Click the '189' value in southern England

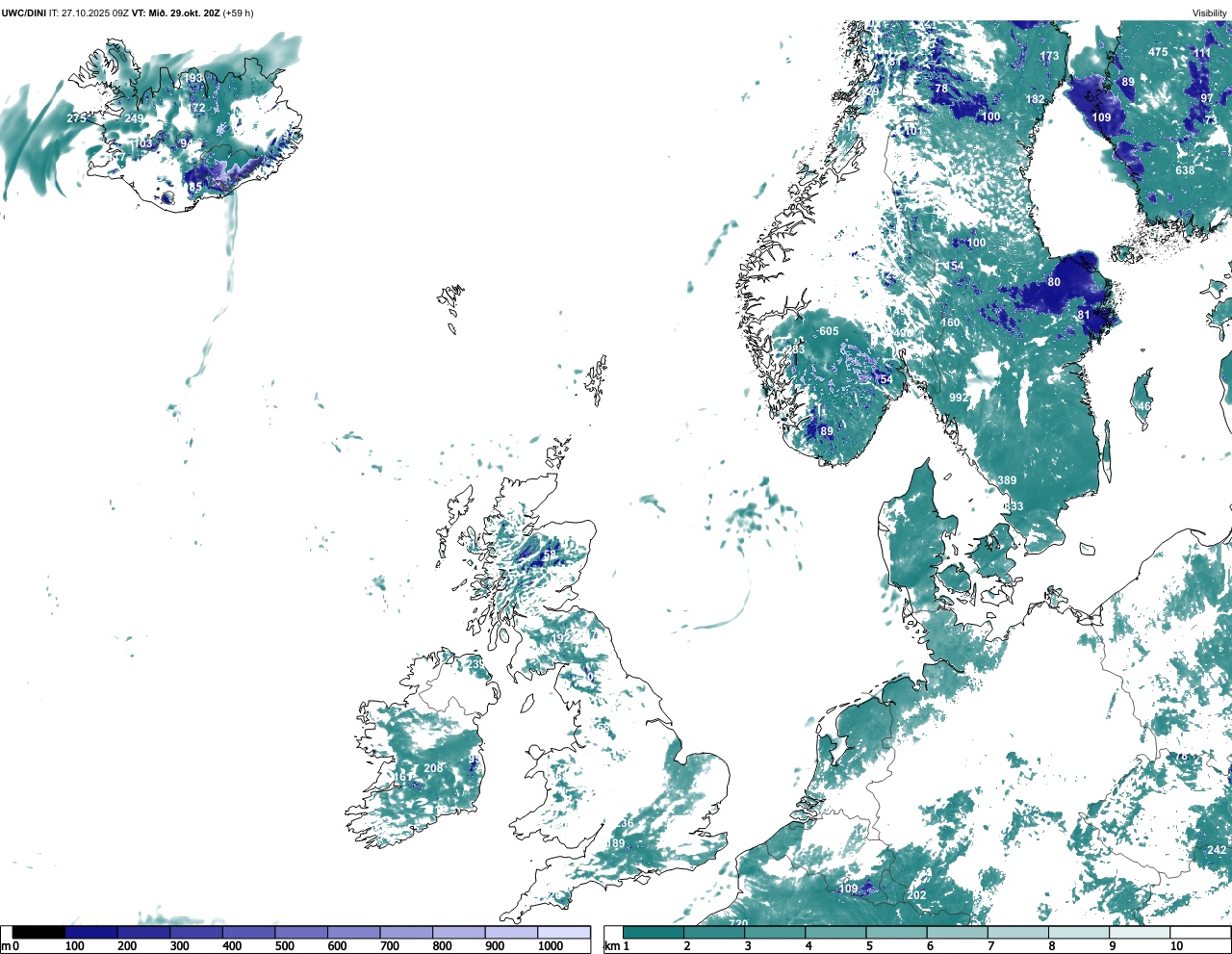pyautogui.click(x=615, y=843)
